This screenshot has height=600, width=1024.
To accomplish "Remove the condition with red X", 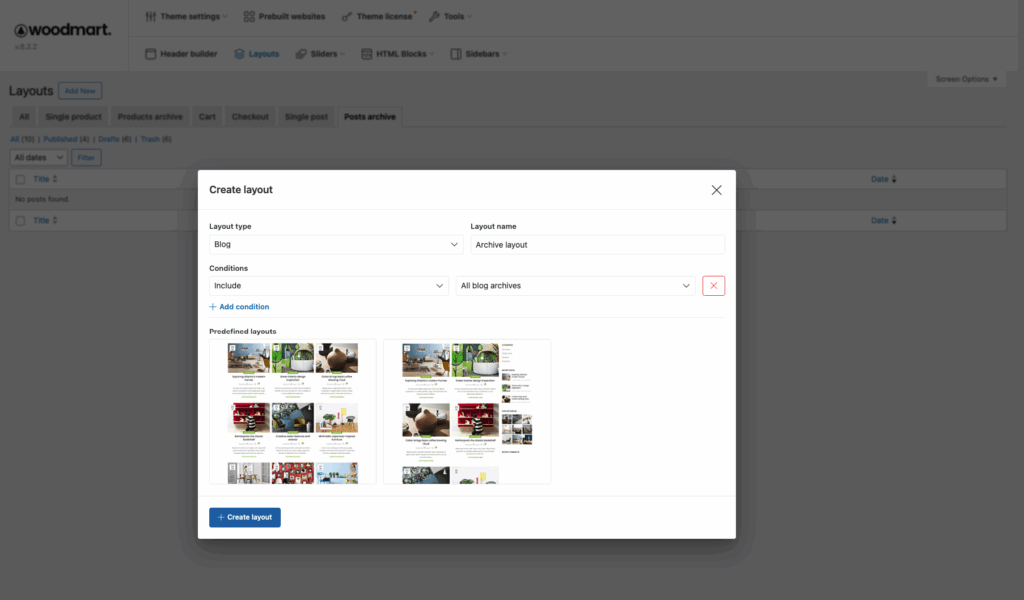I will point(714,286).
